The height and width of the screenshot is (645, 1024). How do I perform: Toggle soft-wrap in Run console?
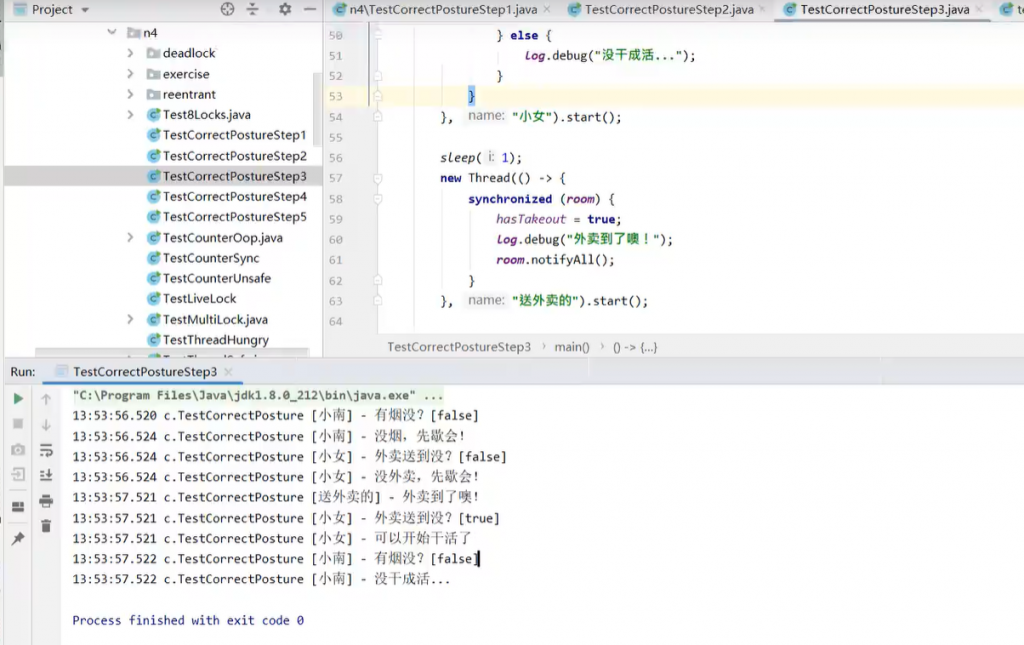coord(46,450)
